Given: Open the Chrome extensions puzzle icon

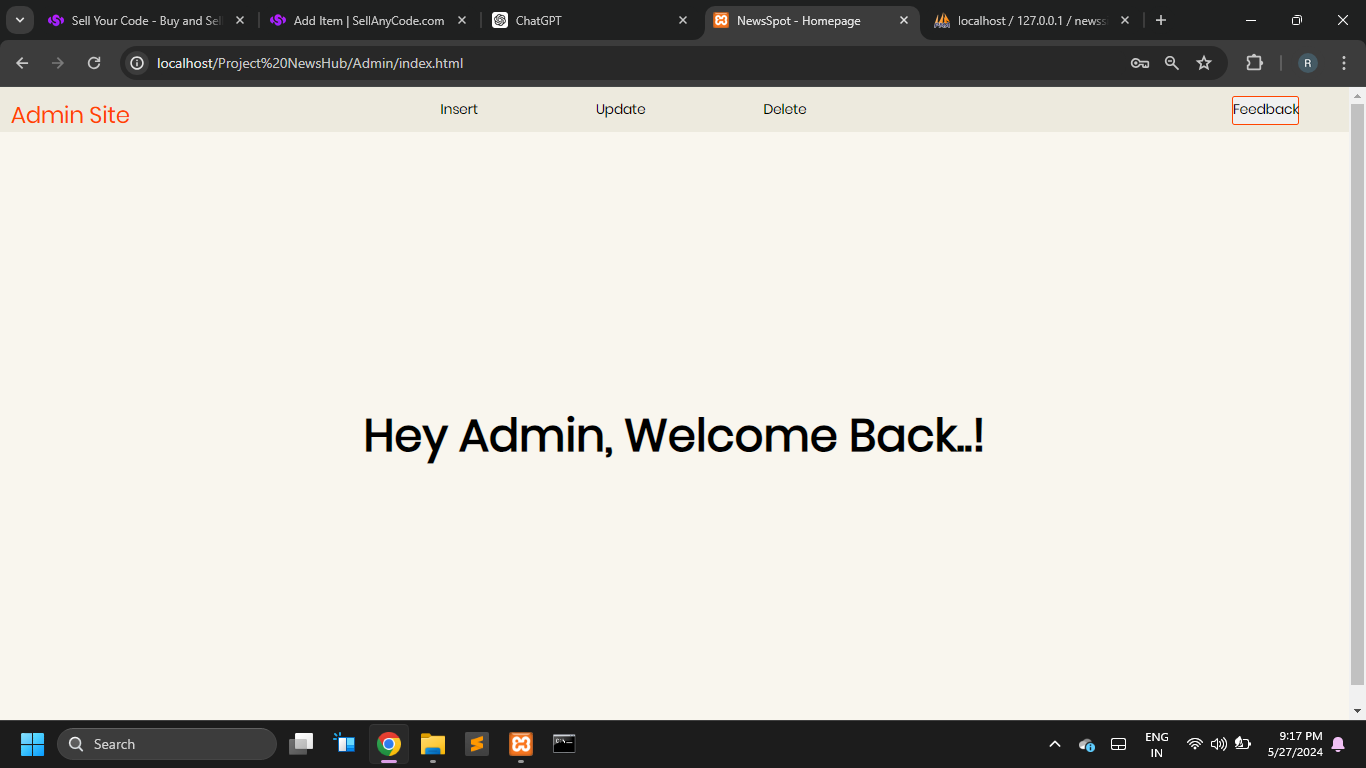Looking at the screenshot, I should (1254, 63).
